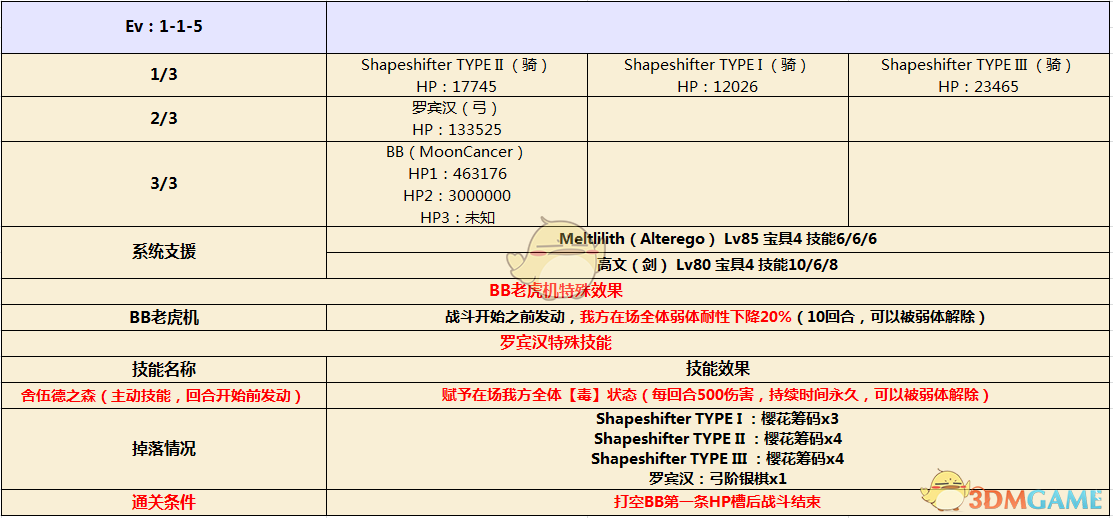Click the '技能名称' column header

point(164,369)
